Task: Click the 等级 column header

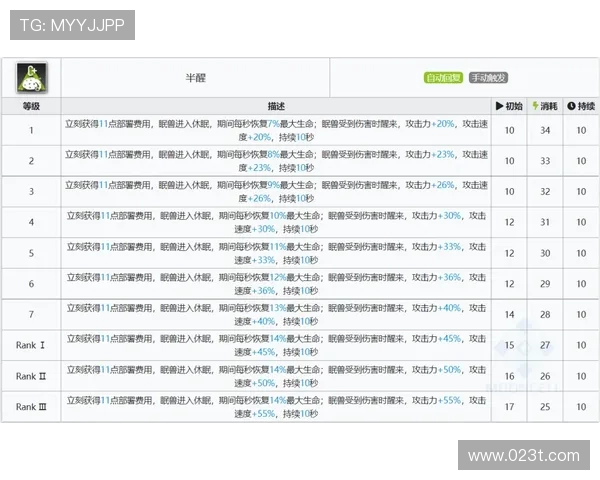Action: click(31, 106)
